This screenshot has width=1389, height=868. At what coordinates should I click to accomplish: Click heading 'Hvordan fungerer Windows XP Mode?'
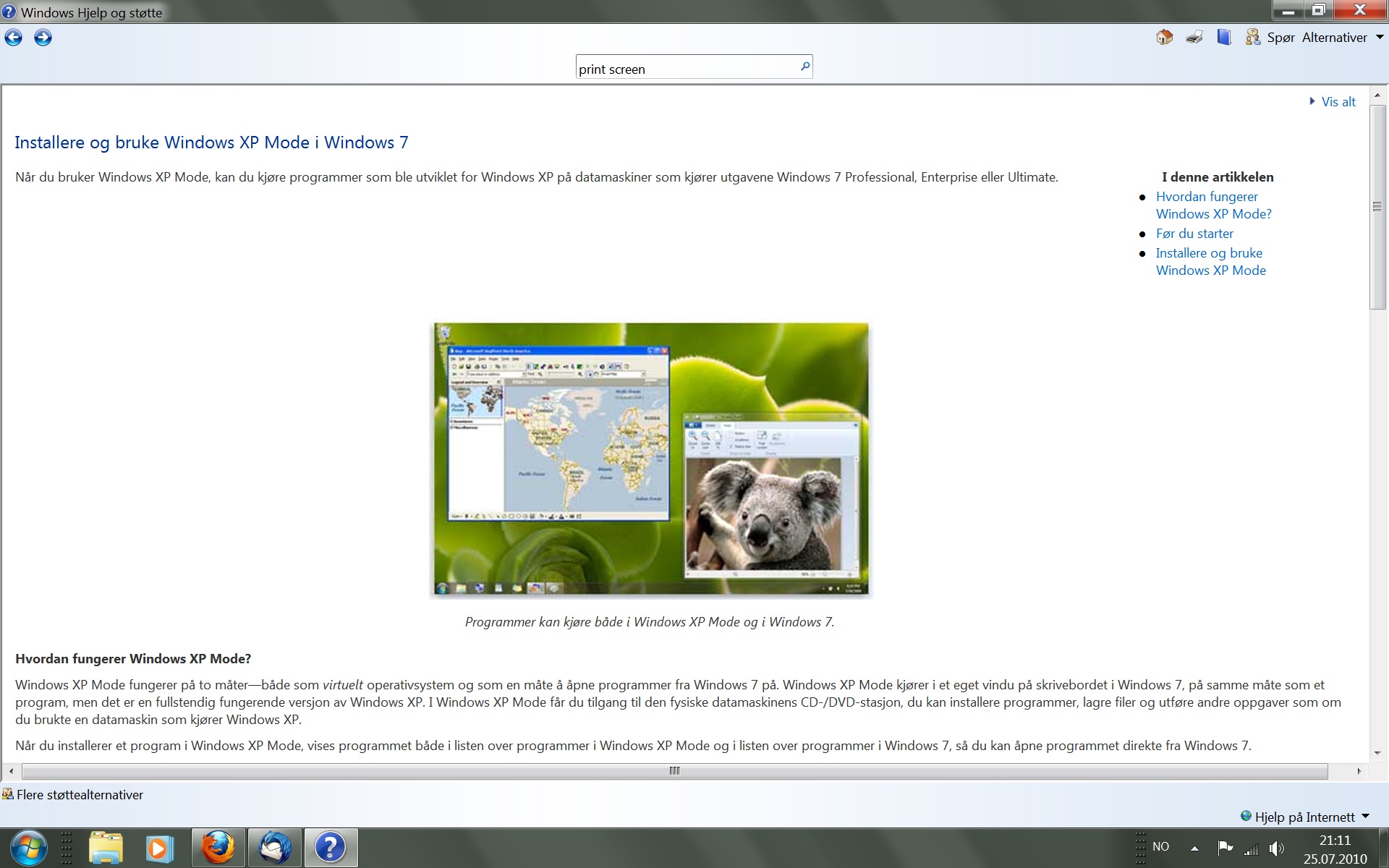pos(133,659)
